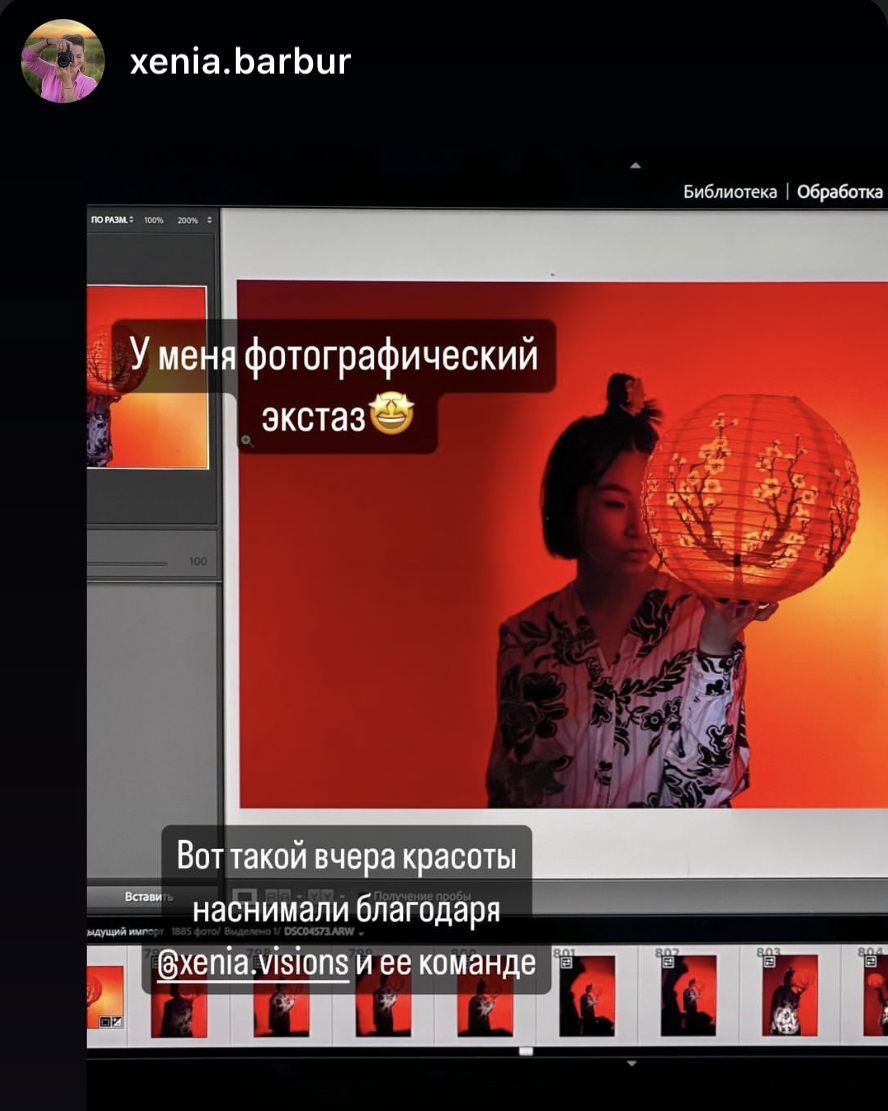Click the develop adjustments badge on first thumbnail
The height and width of the screenshot is (1111, 888).
[x=117, y=1021]
